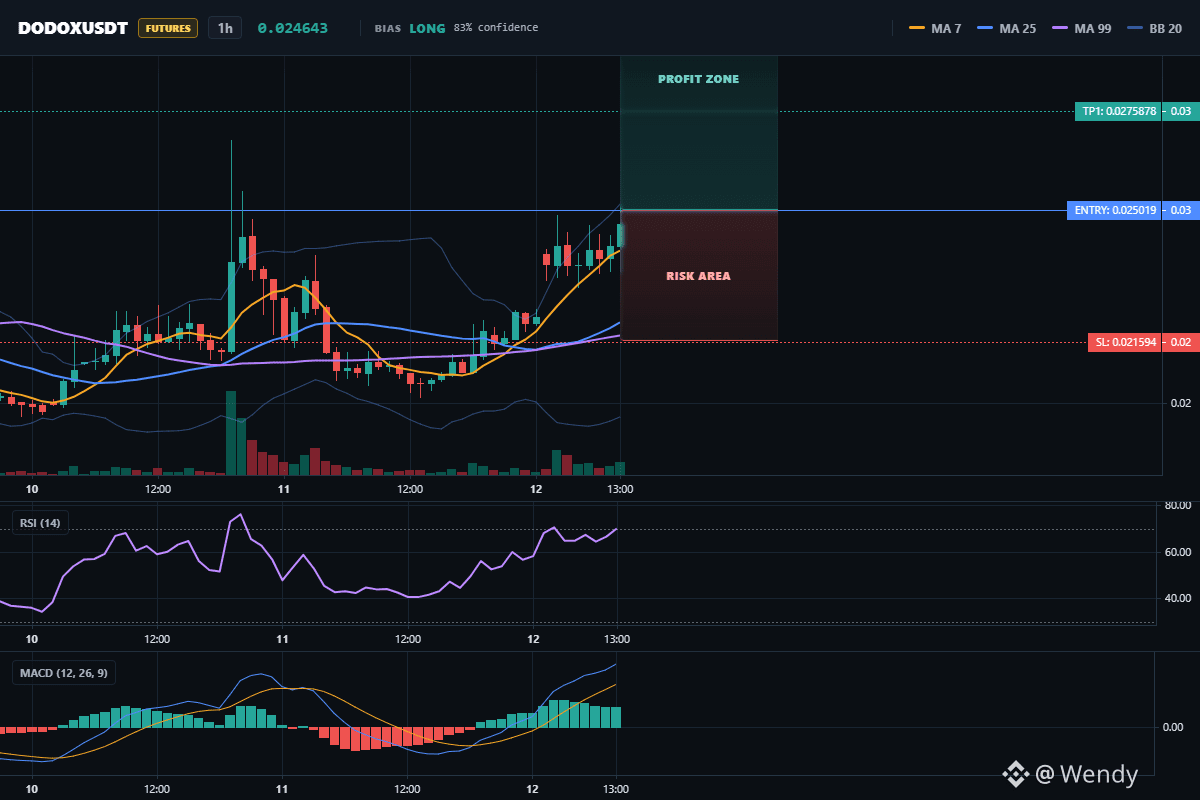Click the PROFIT ZONE label
Screen dimensions: 1200x800
699,79
